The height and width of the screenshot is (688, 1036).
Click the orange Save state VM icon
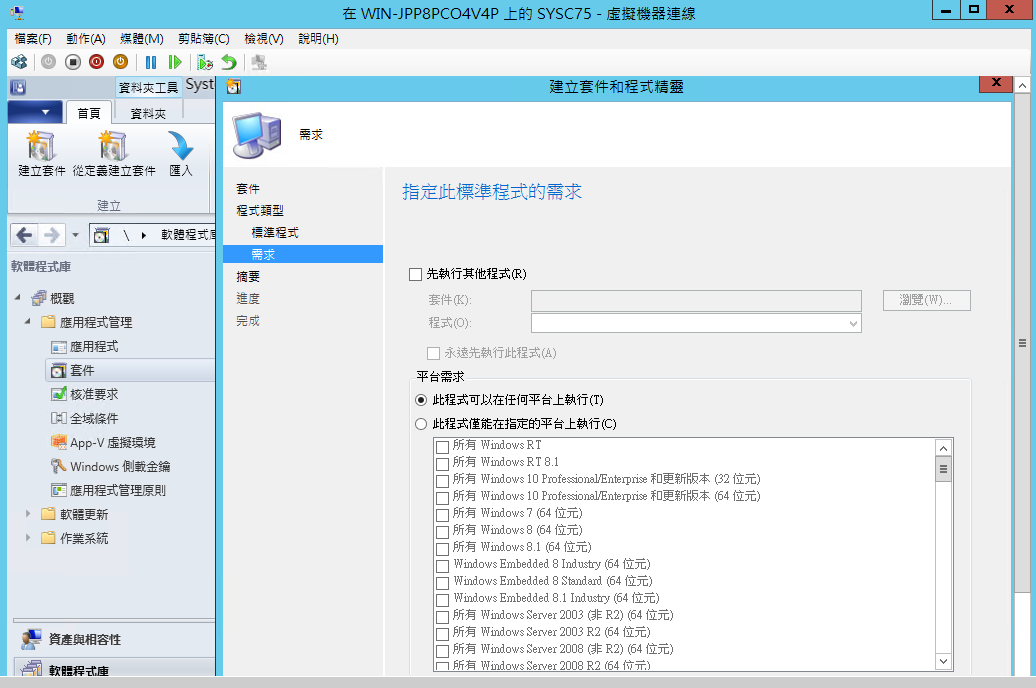[120, 62]
